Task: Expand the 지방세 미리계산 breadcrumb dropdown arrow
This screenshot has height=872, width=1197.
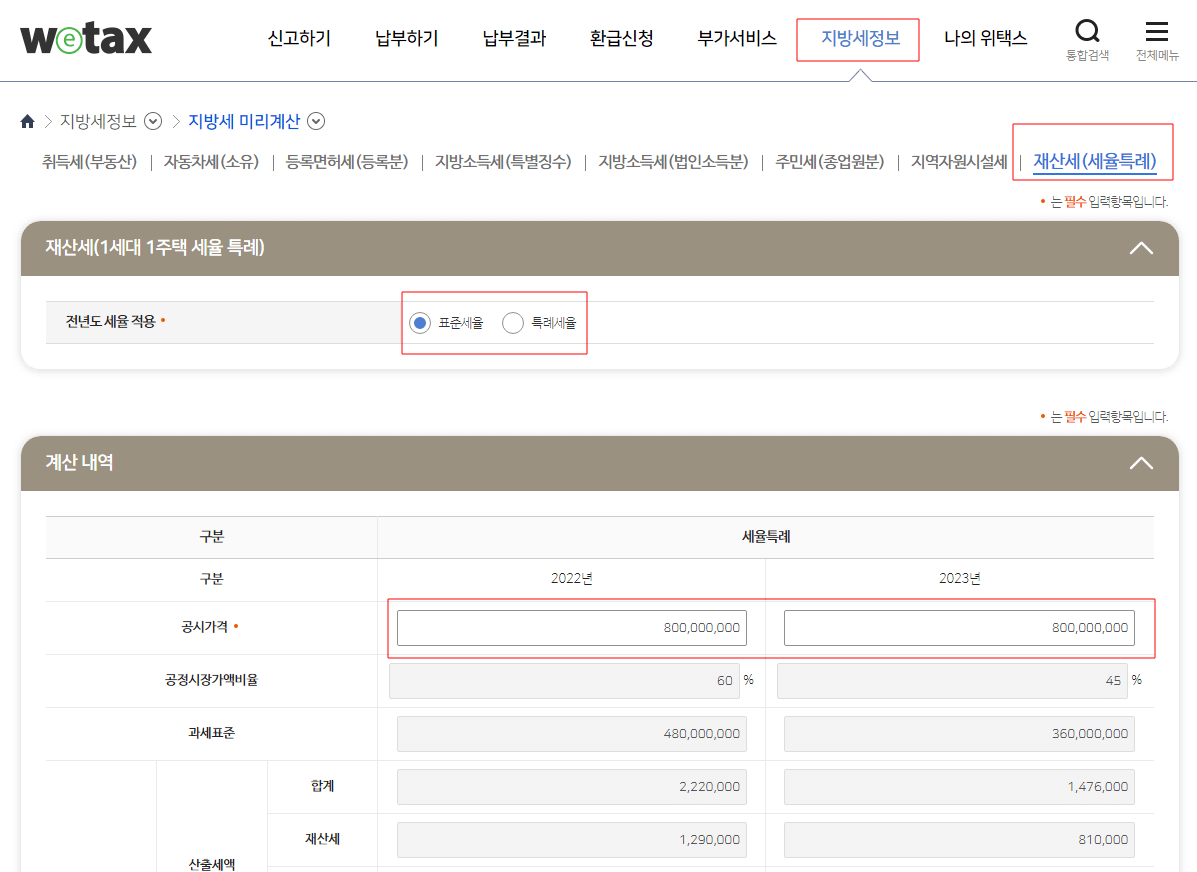Action: (x=316, y=121)
